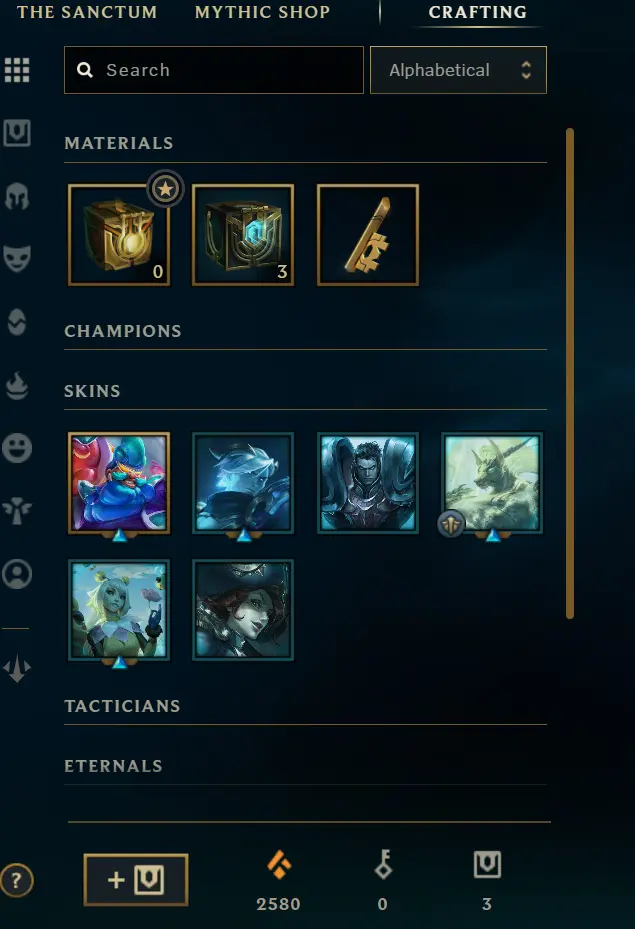Select the golden Hextech key material
This screenshot has width=635, height=929.
click(368, 235)
